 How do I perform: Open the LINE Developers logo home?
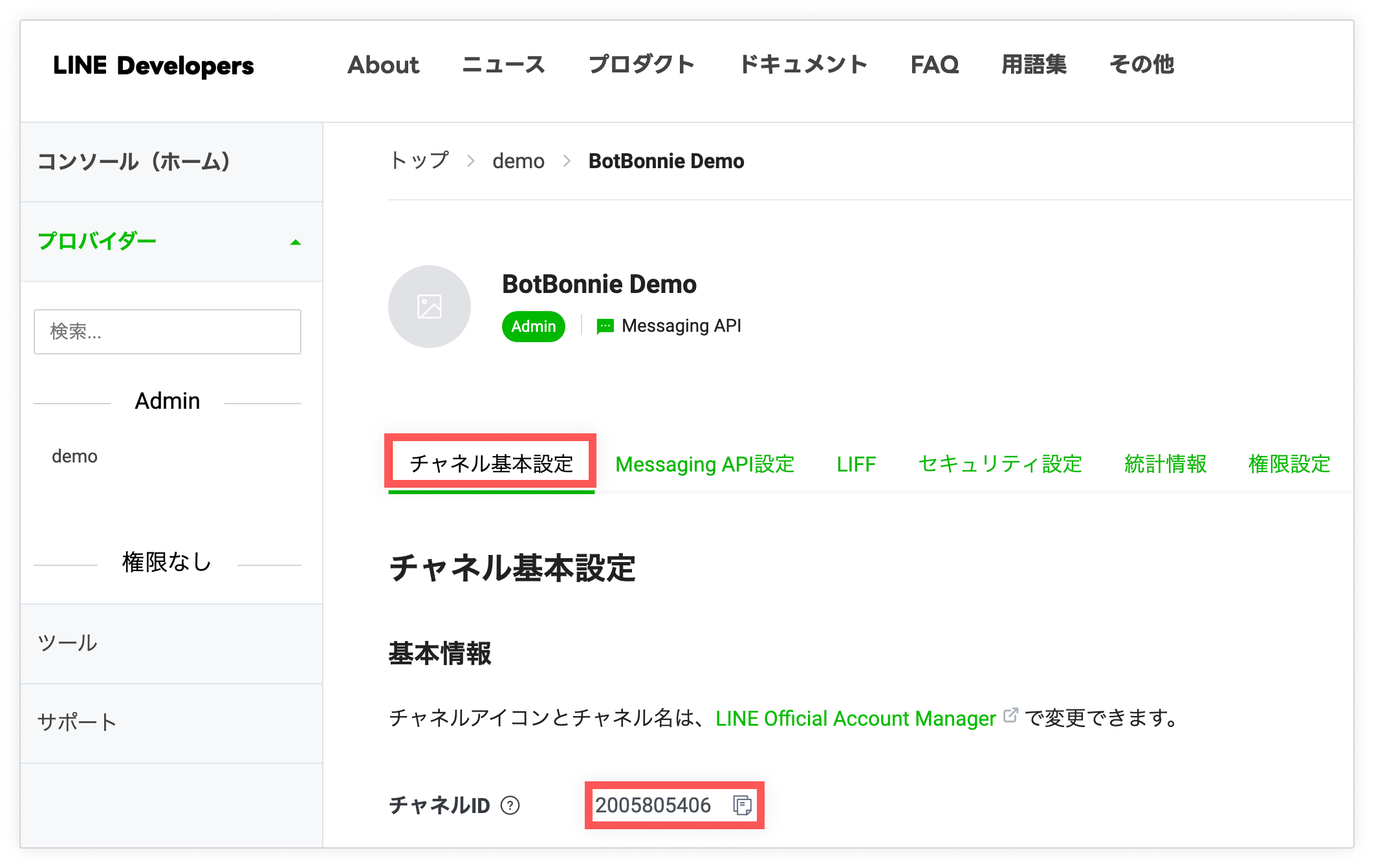coord(153,65)
